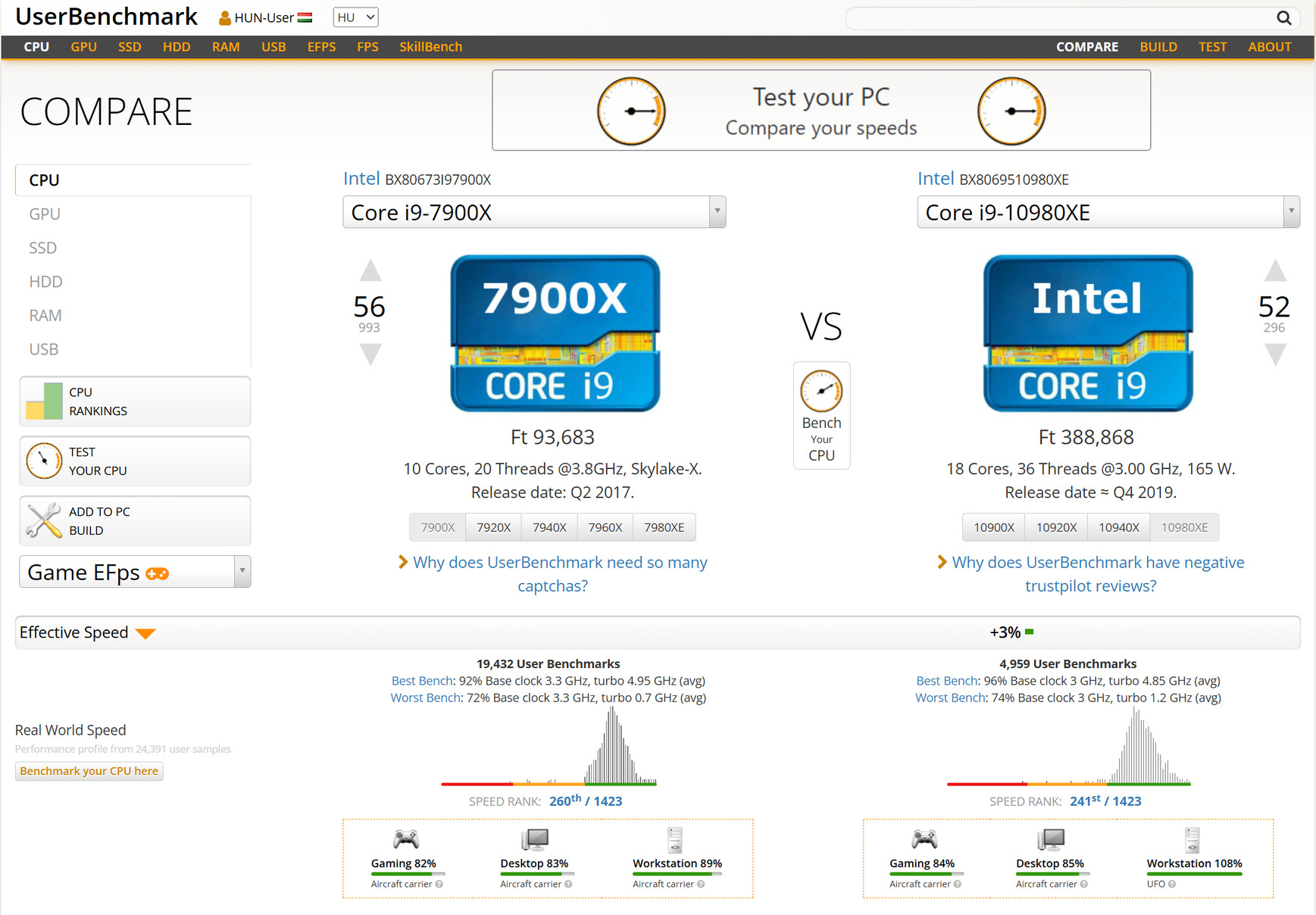Image resolution: width=1316 pixels, height=915 pixels.
Task: Upvote the Core i9-10980XE arrow
Action: pyautogui.click(x=1275, y=270)
